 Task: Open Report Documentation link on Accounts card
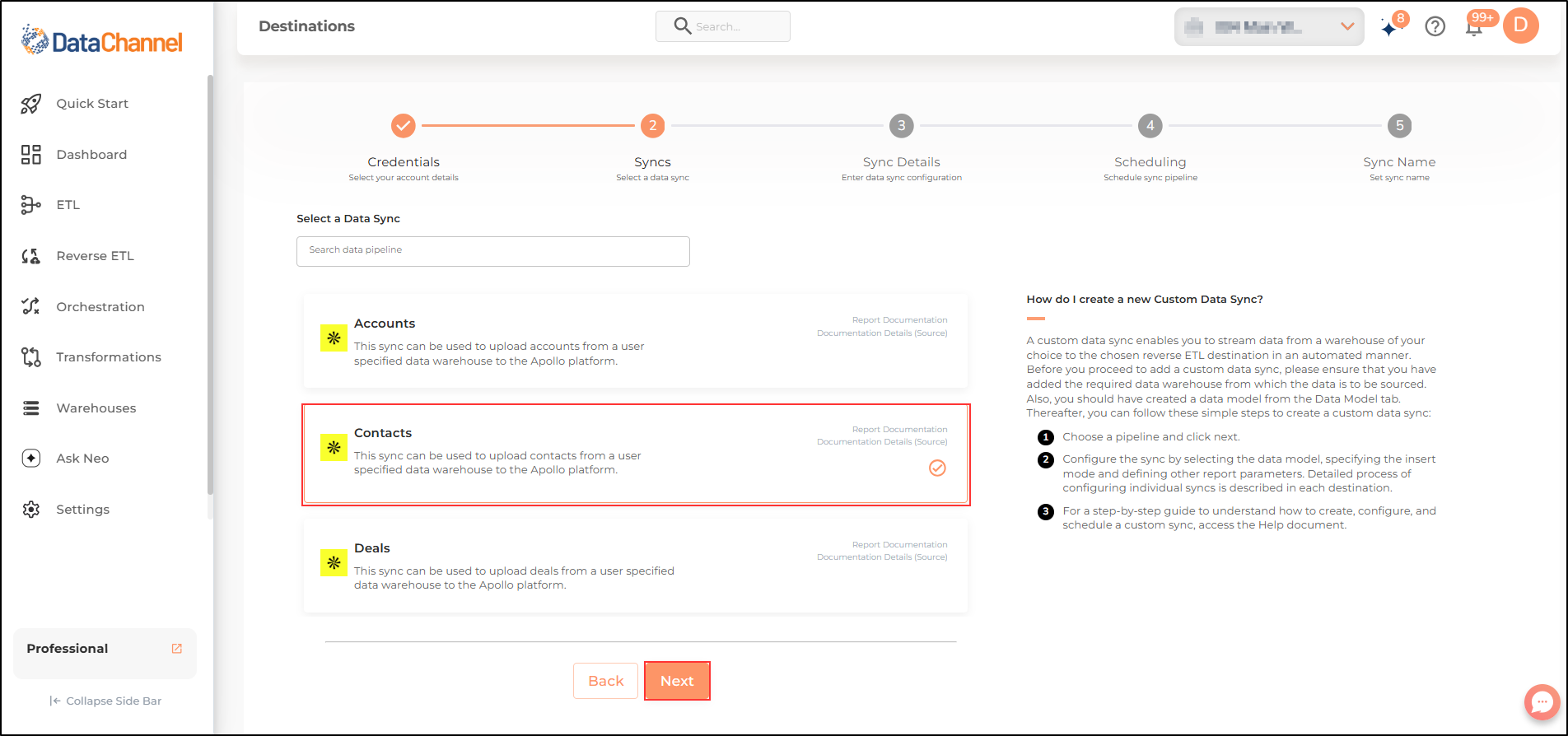point(899,320)
